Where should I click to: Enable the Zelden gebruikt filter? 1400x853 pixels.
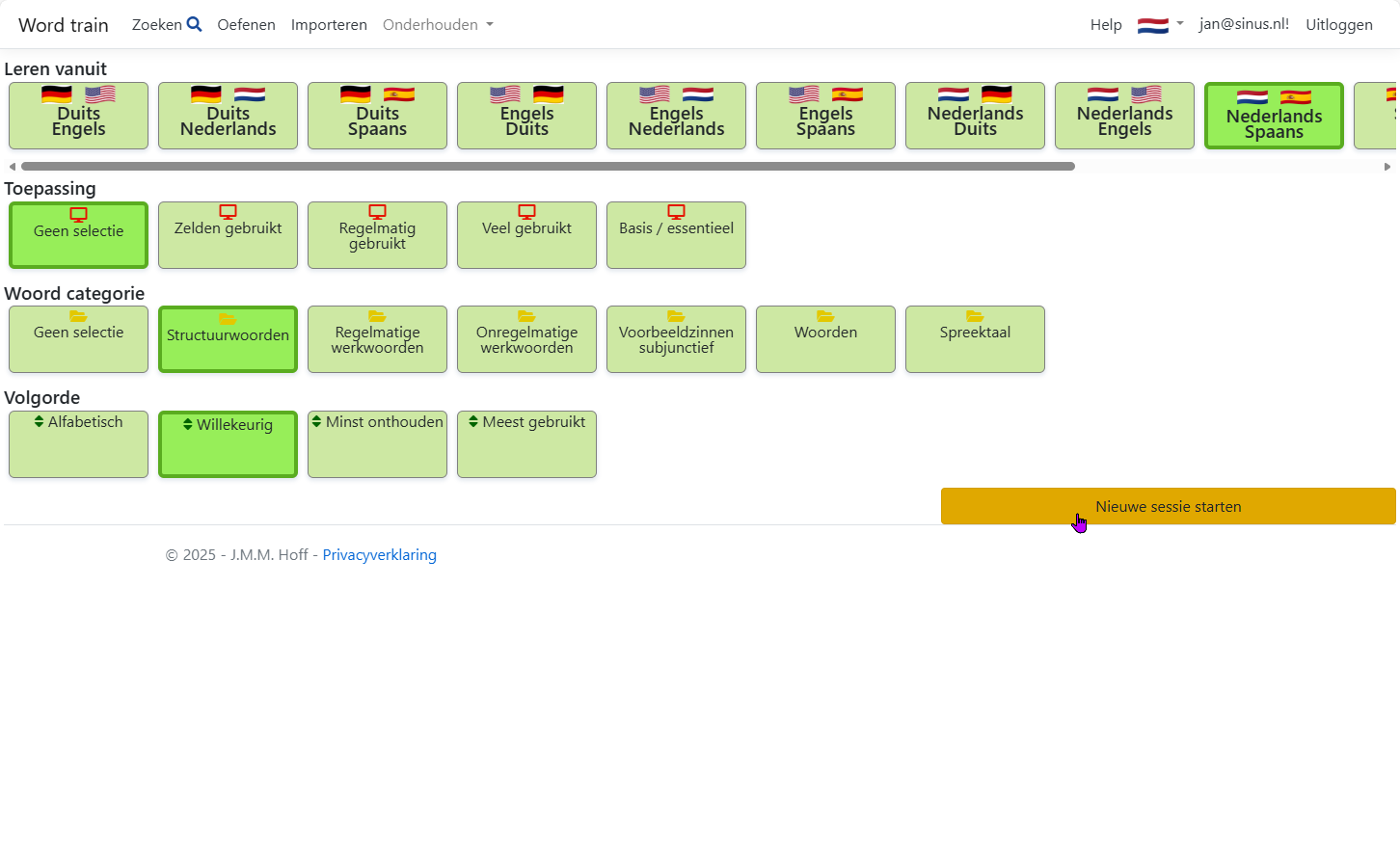228,235
